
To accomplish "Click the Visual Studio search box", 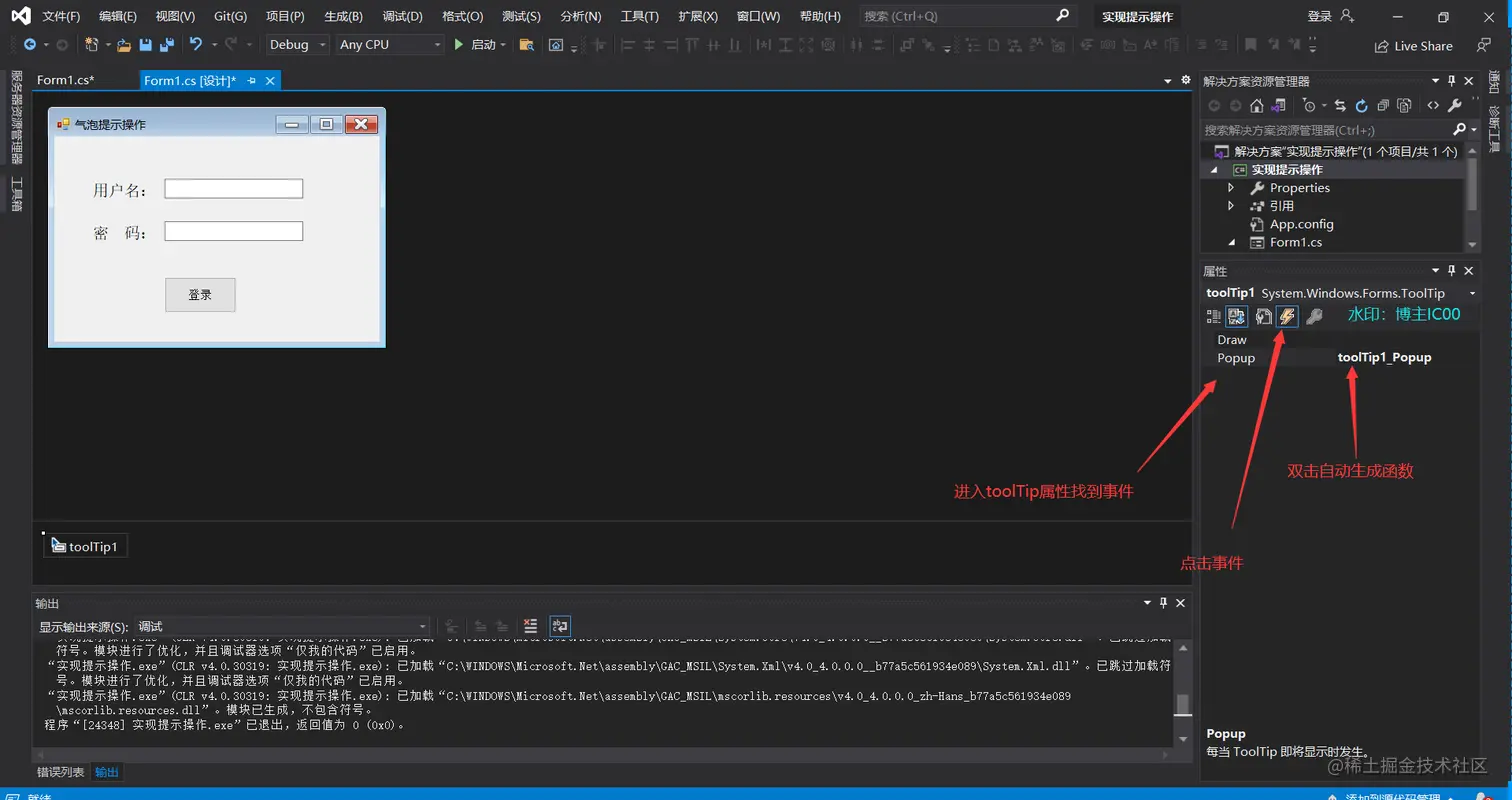I will [x=967, y=16].
